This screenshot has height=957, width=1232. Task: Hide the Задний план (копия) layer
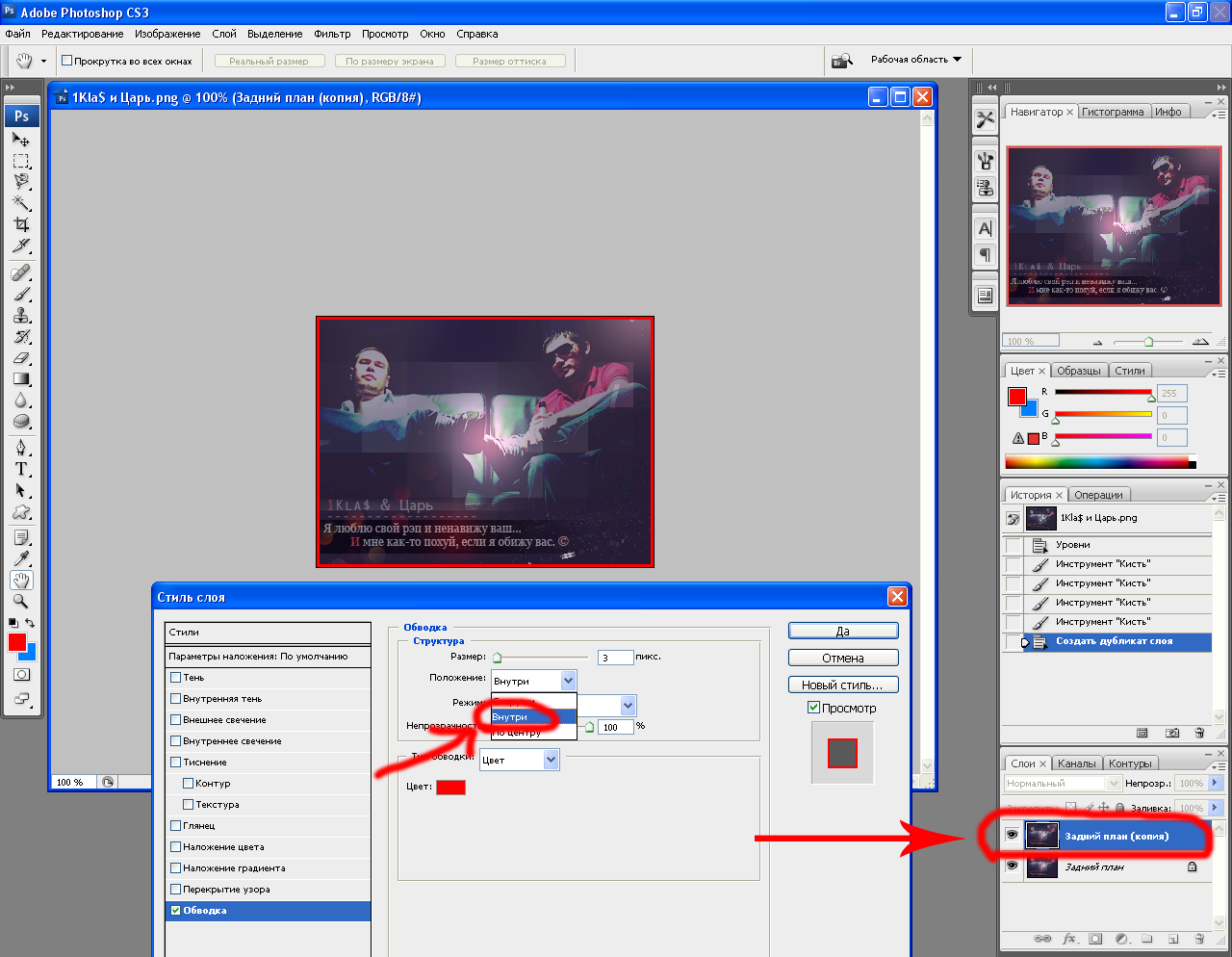click(x=1012, y=836)
